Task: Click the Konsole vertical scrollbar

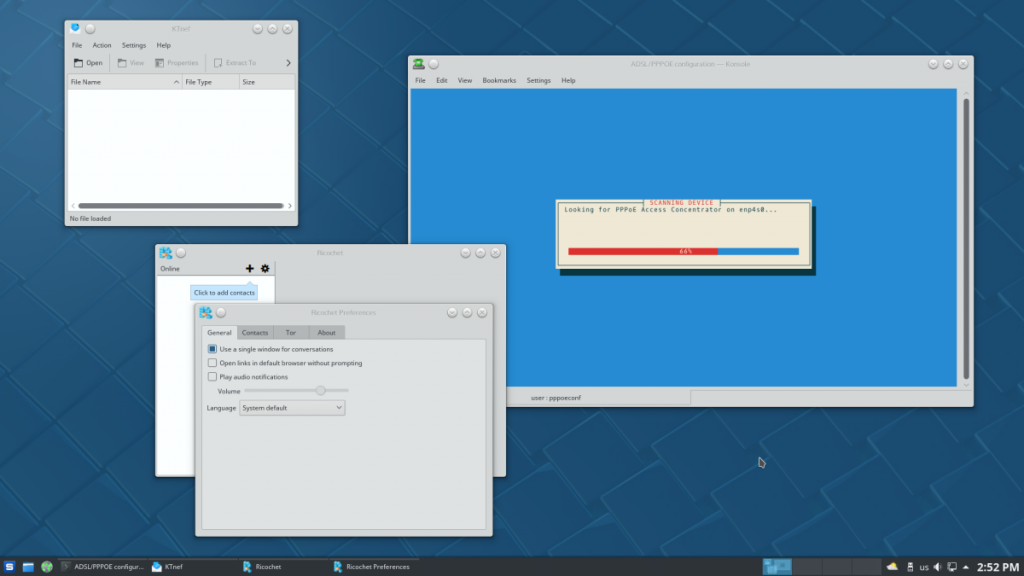Action: pos(966,238)
